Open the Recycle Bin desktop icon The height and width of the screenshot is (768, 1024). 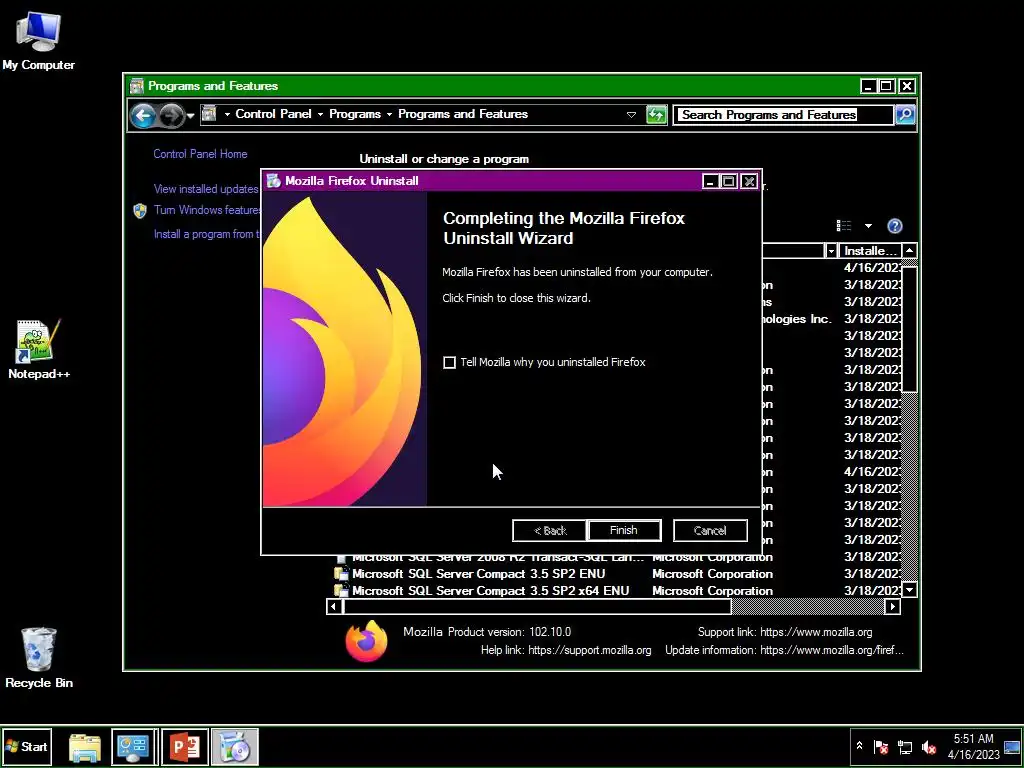[39, 658]
